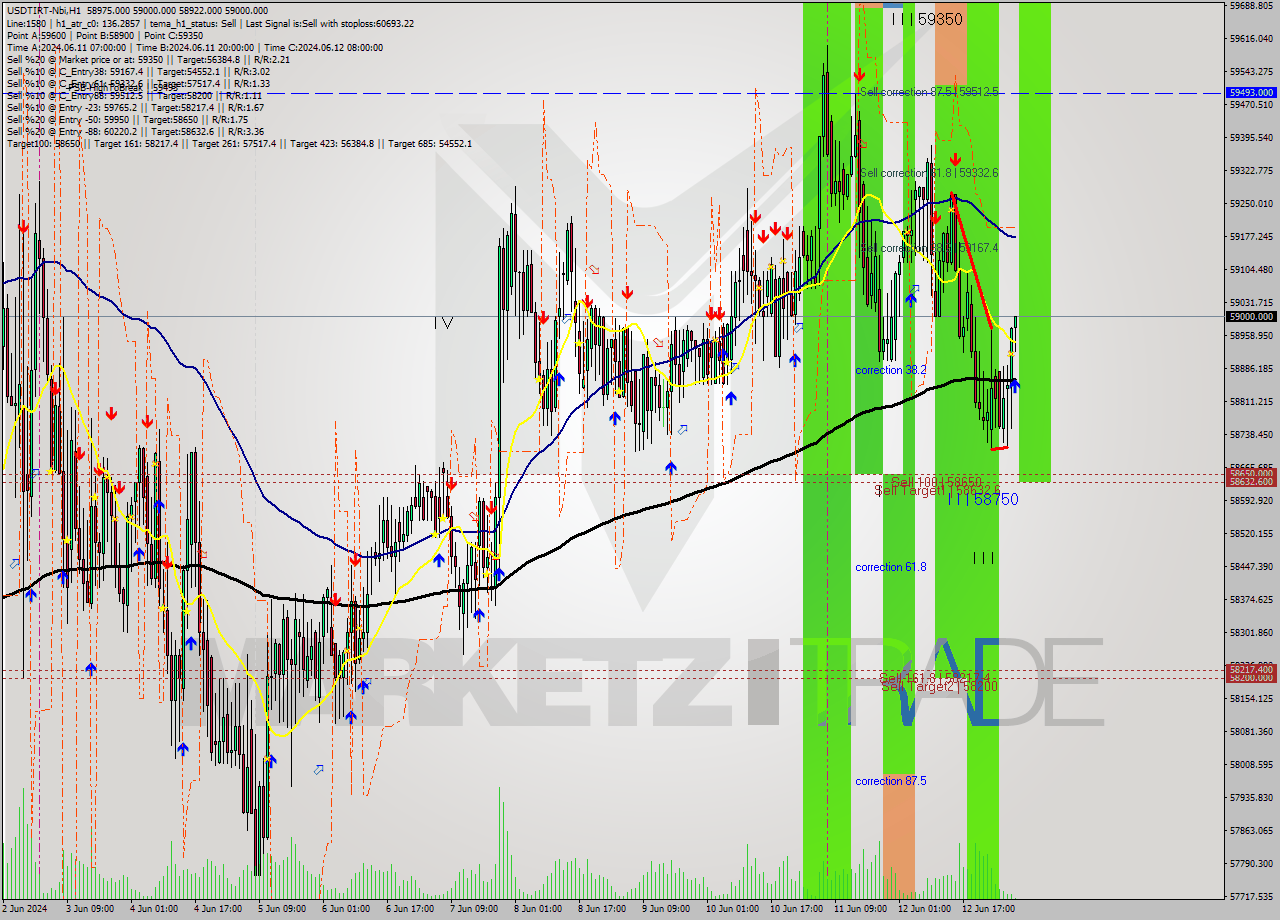Click the 'correction 87.5' blue chart label

[x=891, y=781]
